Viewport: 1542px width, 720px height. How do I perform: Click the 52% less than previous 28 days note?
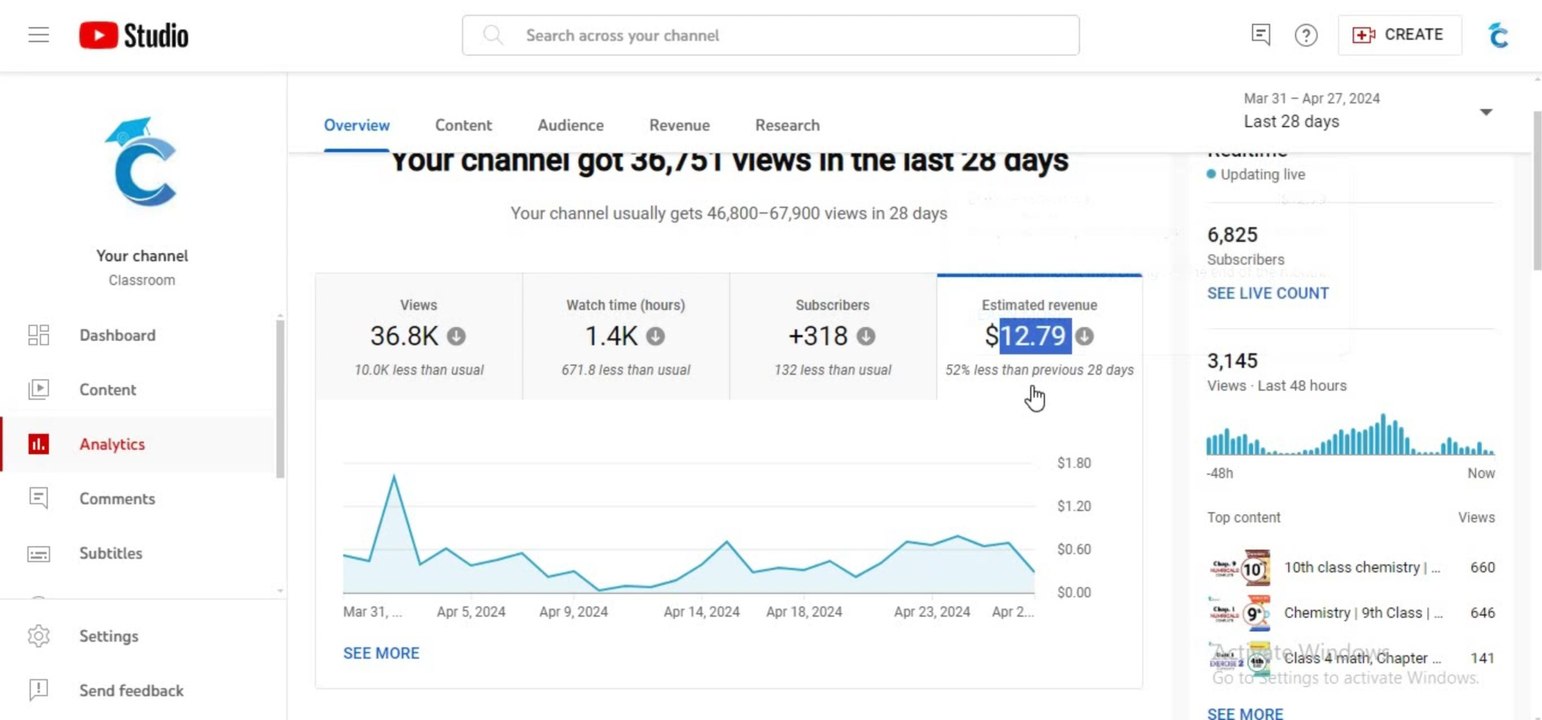(x=1040, y=370)
